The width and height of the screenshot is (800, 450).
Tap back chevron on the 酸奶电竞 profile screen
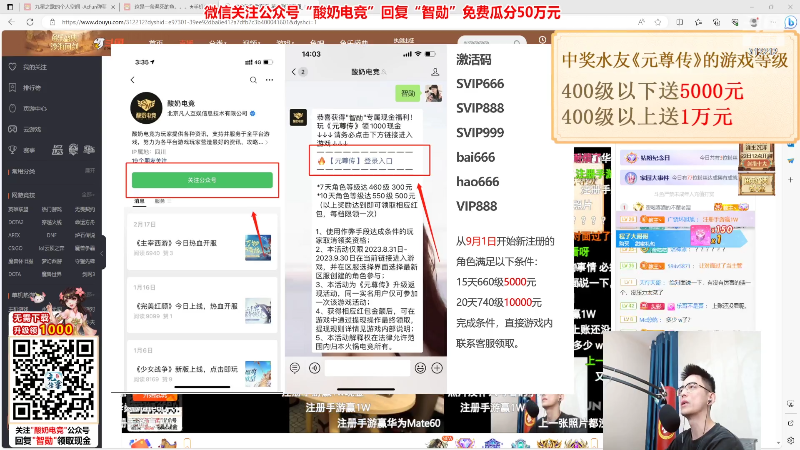[x=133, y=80]
